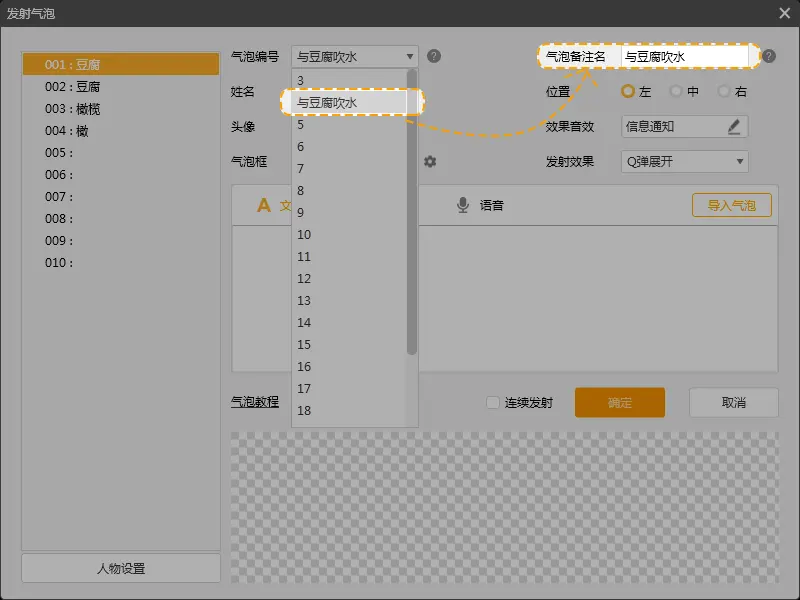Open the gear settings icon beside 气泡框
The width and height of the screenshot is (800, 600).
[x=430, y=161]
